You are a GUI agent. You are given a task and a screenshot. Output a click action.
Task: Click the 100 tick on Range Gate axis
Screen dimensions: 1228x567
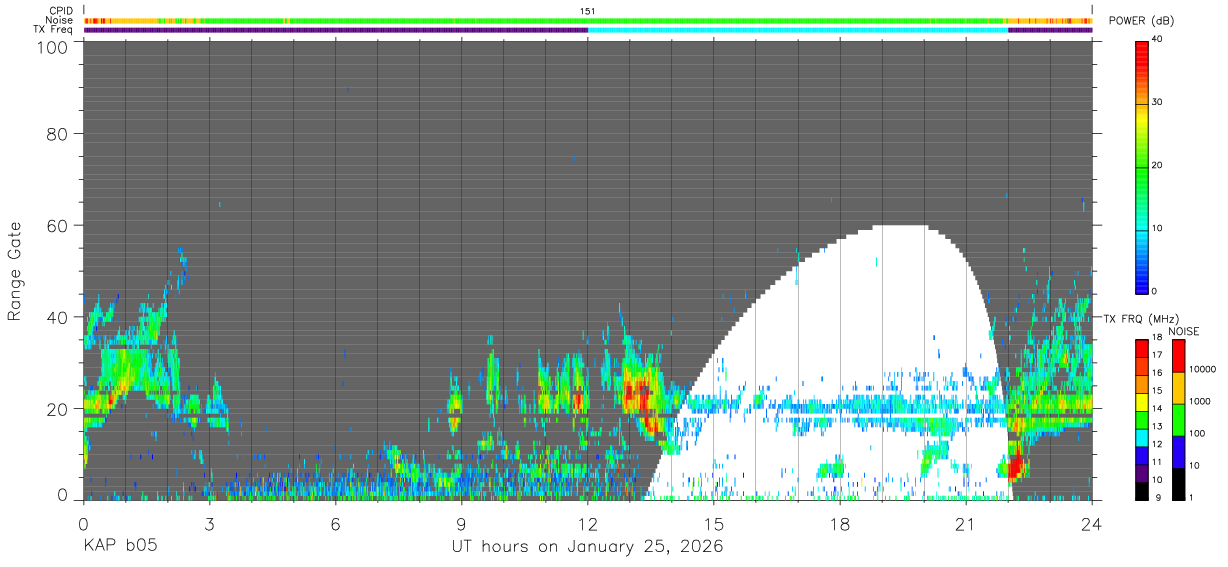(x=52, y=47)
